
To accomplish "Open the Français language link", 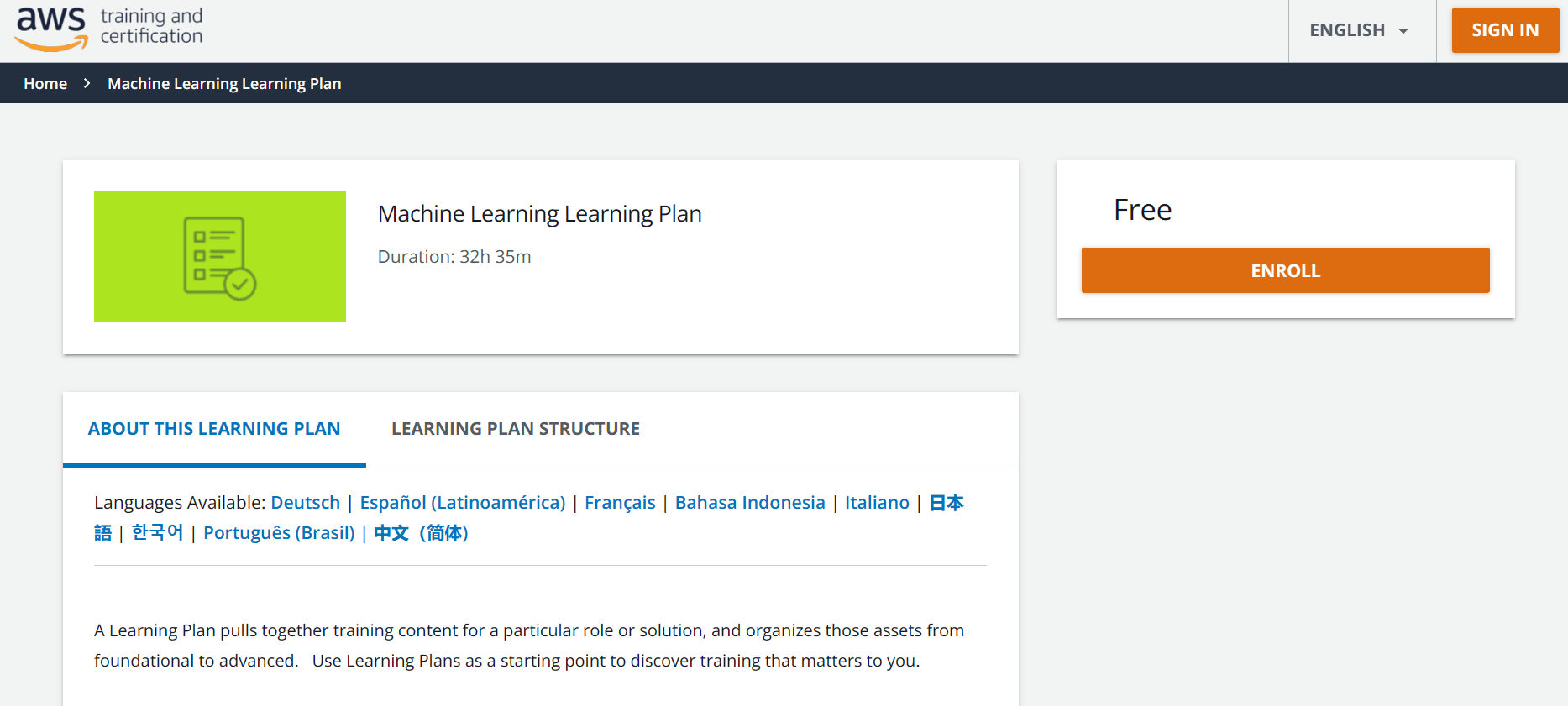I will pyautogui.click(x=620, y=503).
